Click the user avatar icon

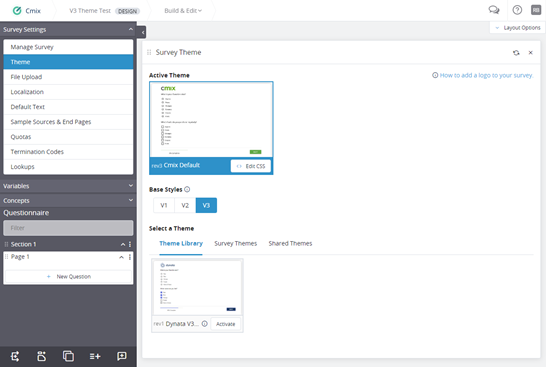(536, 10)
